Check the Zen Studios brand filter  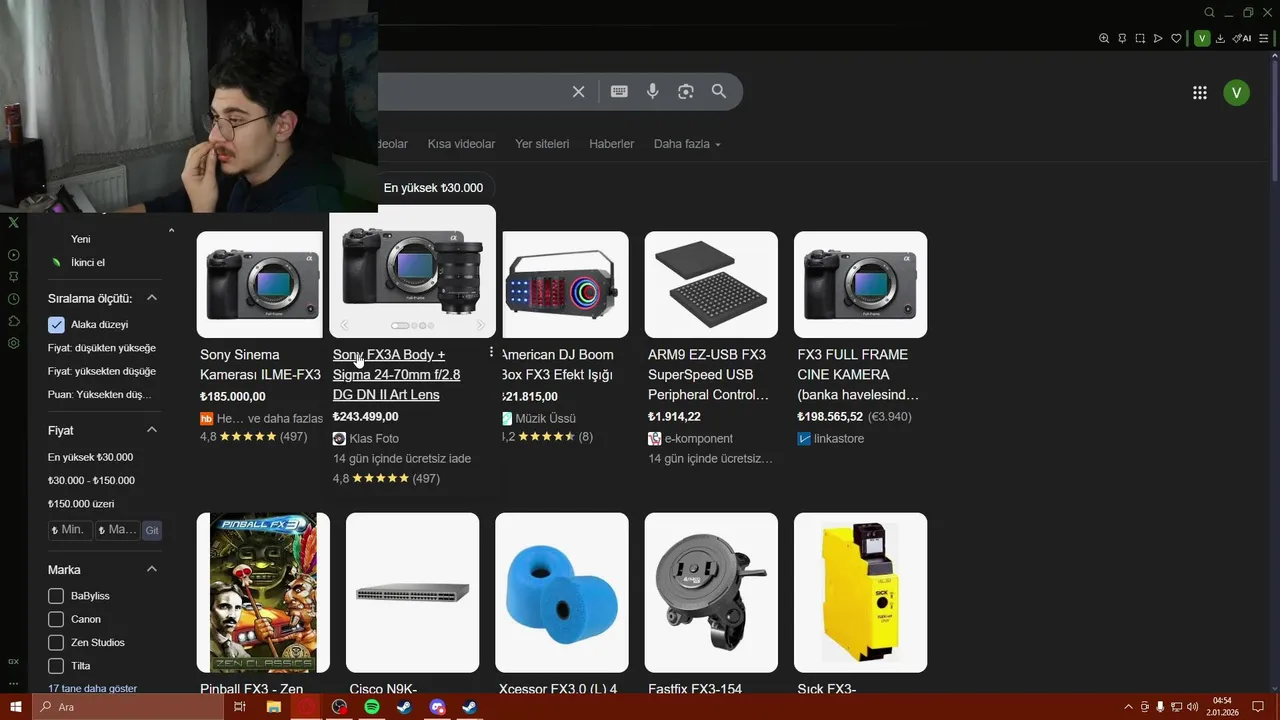(56, 642)
